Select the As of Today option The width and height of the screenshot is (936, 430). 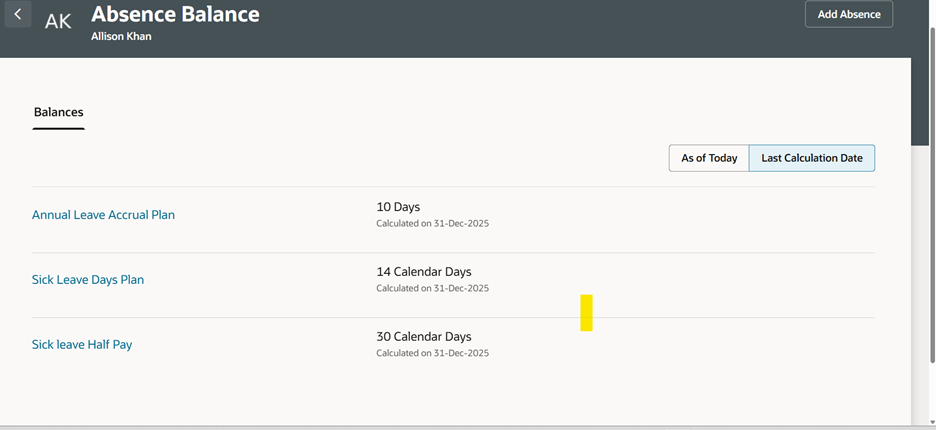[x=709, y=158]
